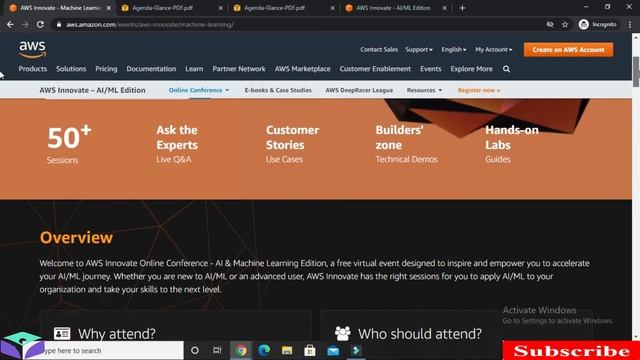The image size is (640, 360).
Task: Open Mail app from taskbar
Action: (x=333, y=350)
